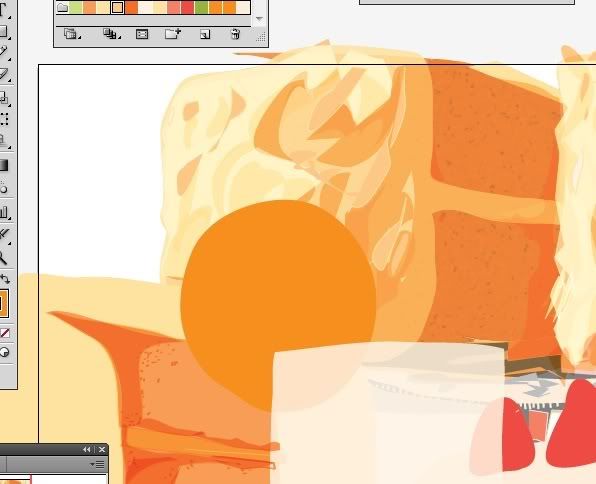Open the Swatch Libraries menu icon
The height and width of the screenshot is (484, 596).
coord(71,34)
